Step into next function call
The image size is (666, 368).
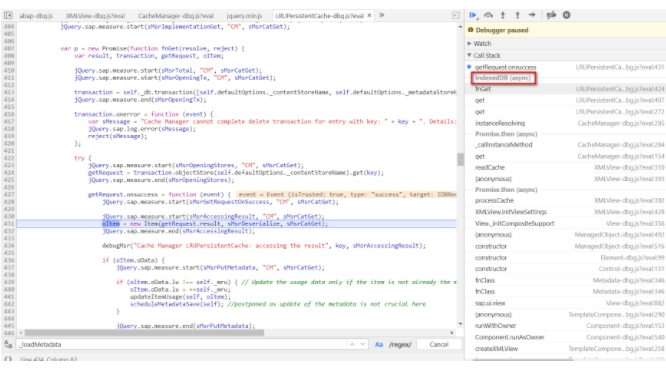503,15
